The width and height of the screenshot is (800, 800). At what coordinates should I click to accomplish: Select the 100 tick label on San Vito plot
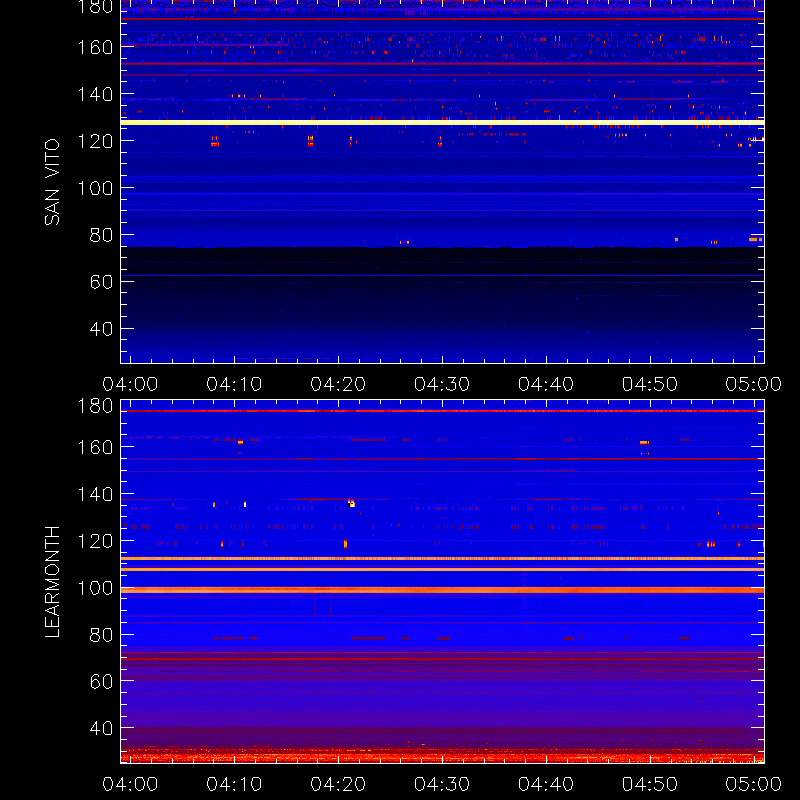point(95,188)
